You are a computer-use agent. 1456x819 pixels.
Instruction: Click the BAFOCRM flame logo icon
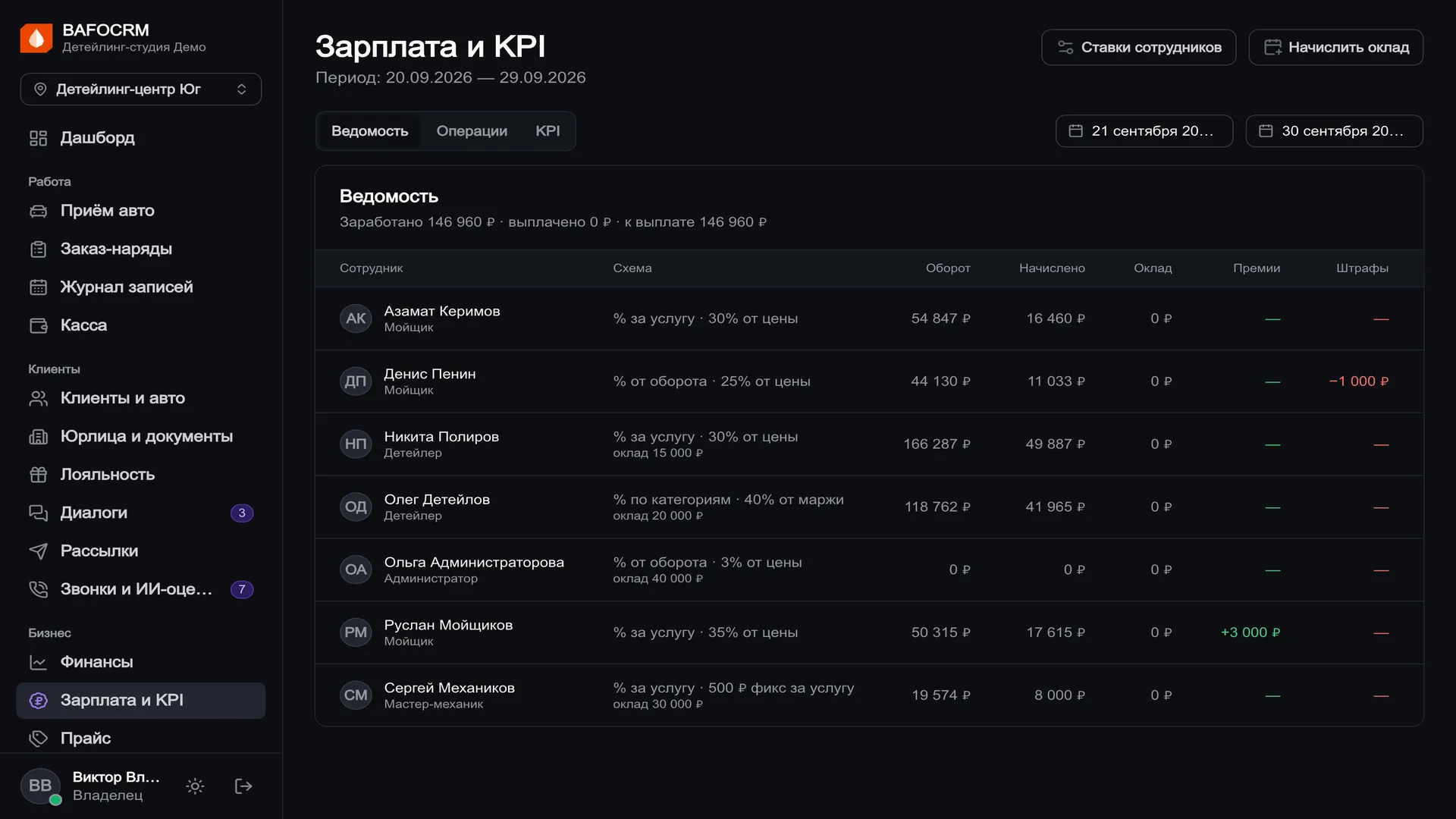[36, 38]
